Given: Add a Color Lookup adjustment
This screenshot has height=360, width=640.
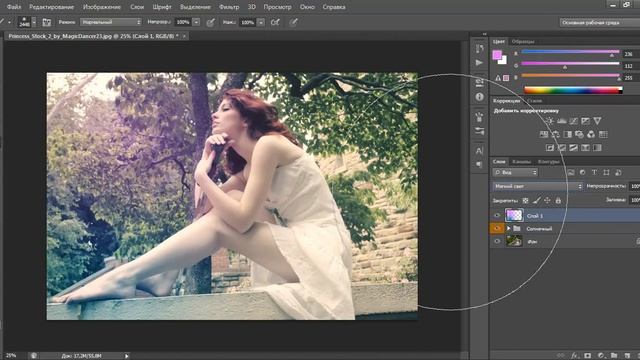Looking at the screenshot, I should [x=603, y=134].
